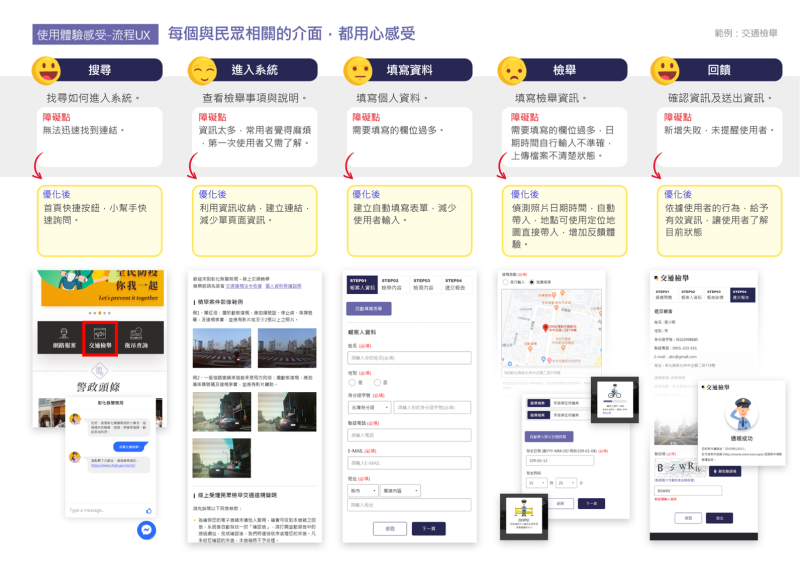Click the diamond icon above 警政頭條

(x=99, y=371)
